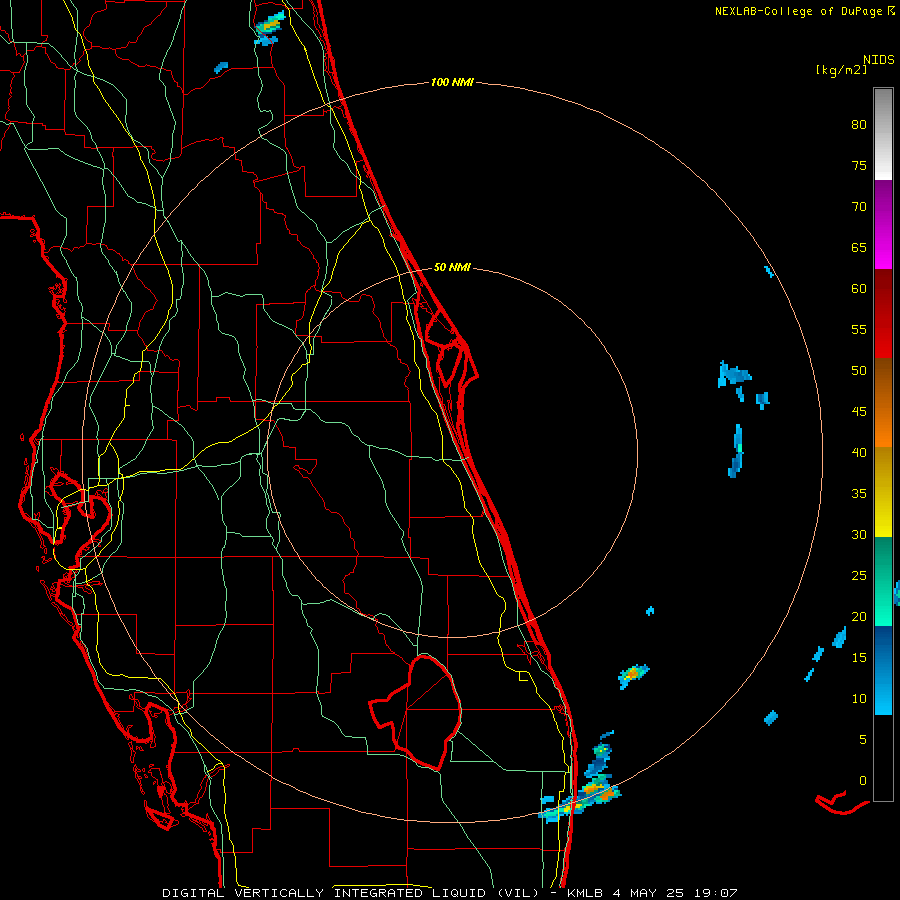Click the 50 NMI range ring label
900x900 pixels.
(452, 267)
